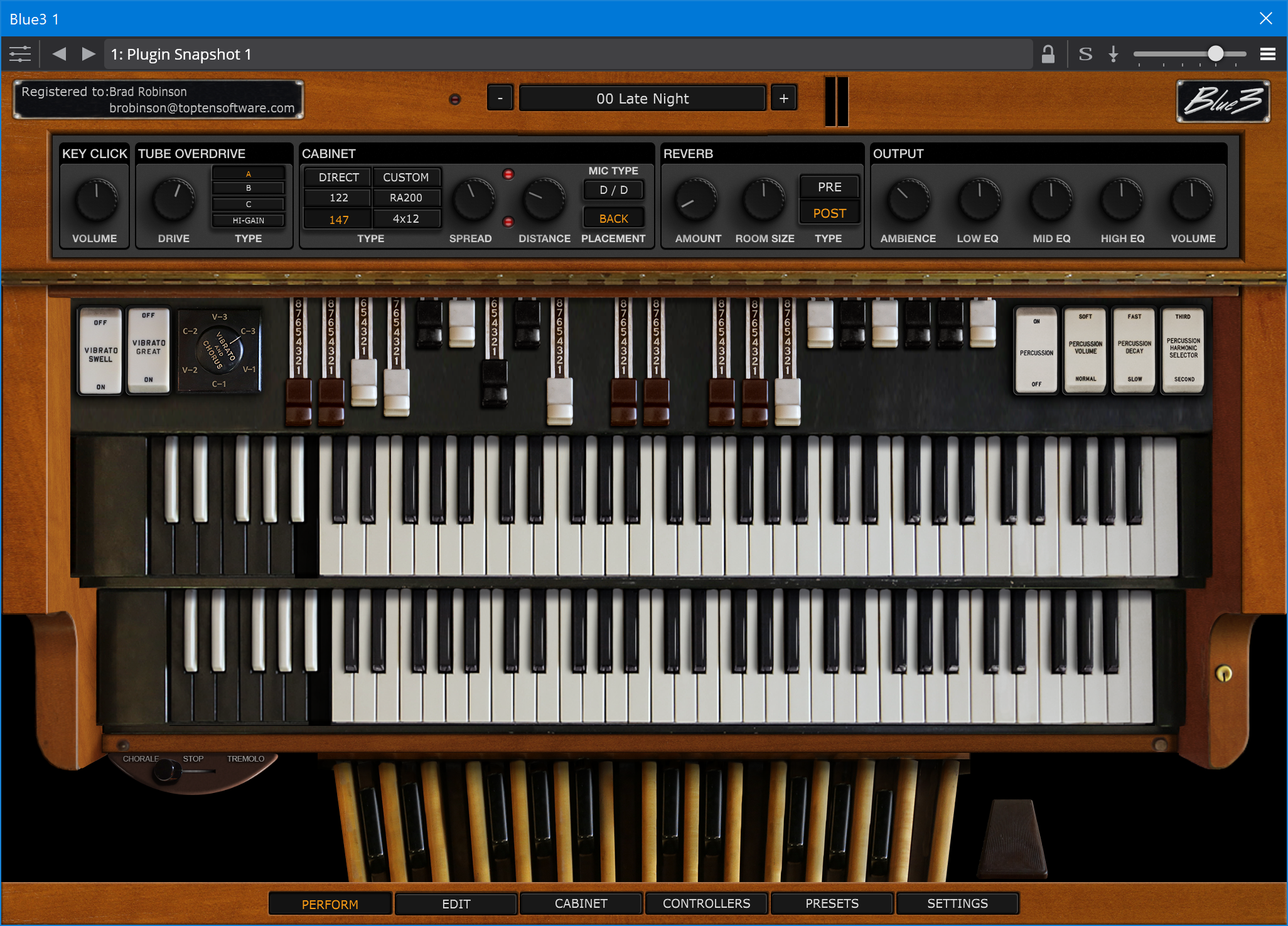The width and height of the screenshot is (1288, 926).
Task: Click the brass power knob on right side
Action: (1224, 674)
